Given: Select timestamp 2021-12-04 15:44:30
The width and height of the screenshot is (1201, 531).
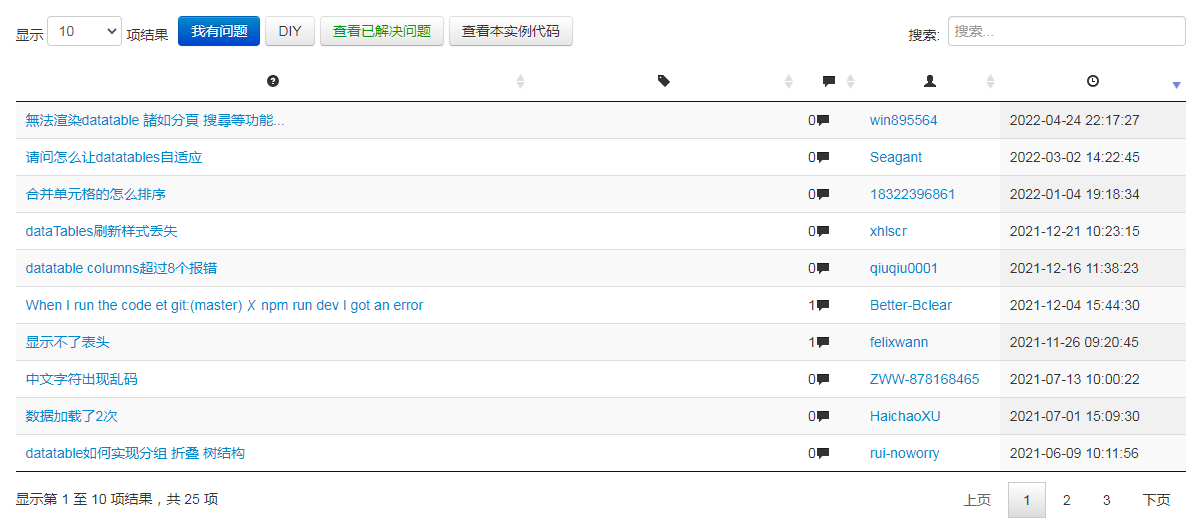Looking at the screenshot, I should 1075,305.
